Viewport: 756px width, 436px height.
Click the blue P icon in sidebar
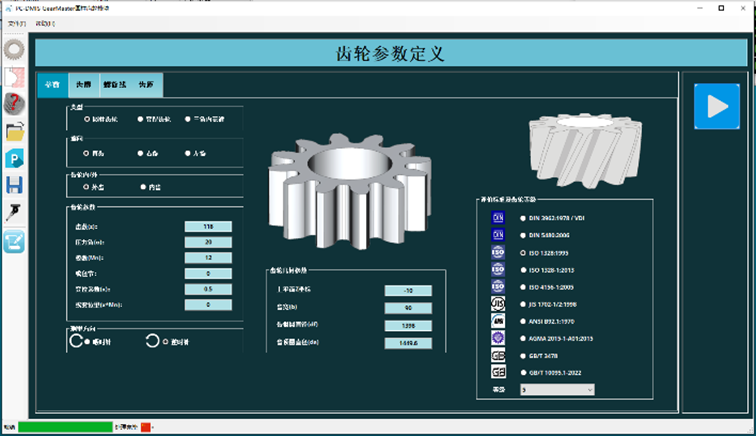coord(15,158)
